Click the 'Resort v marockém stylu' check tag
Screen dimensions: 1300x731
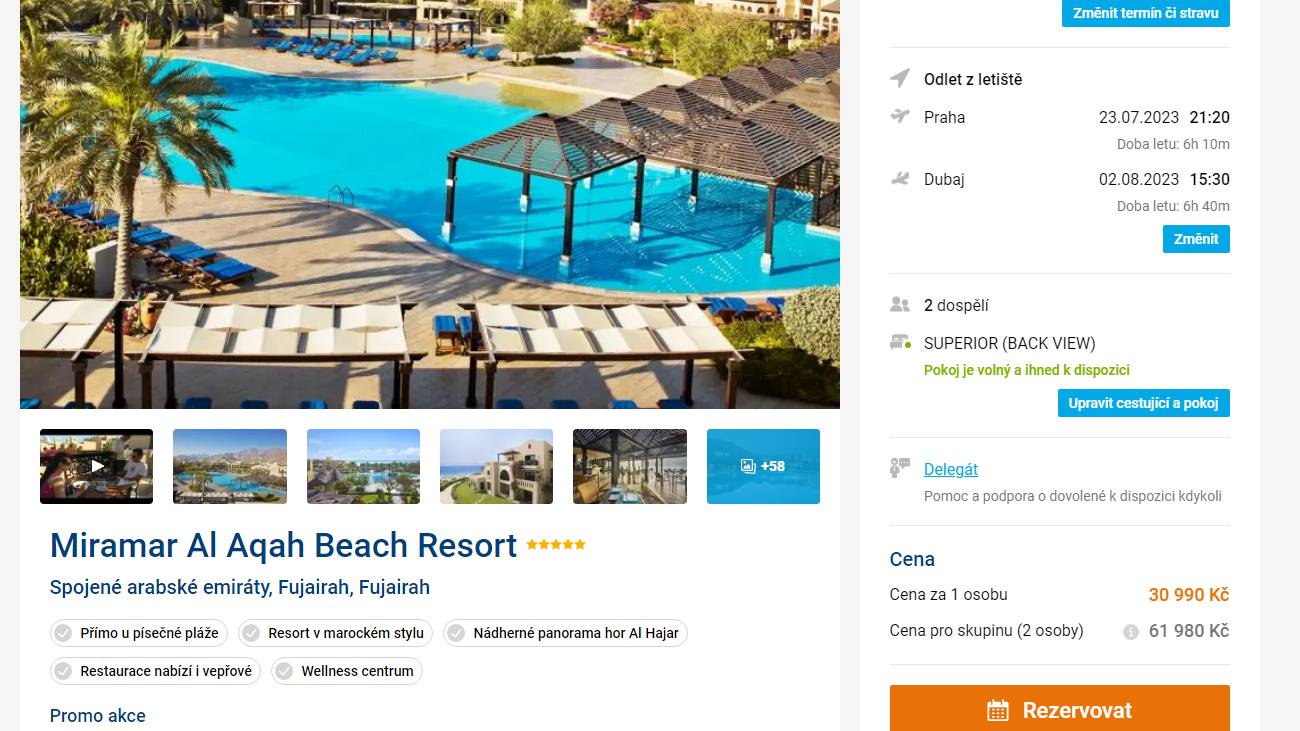click(336, 633)
